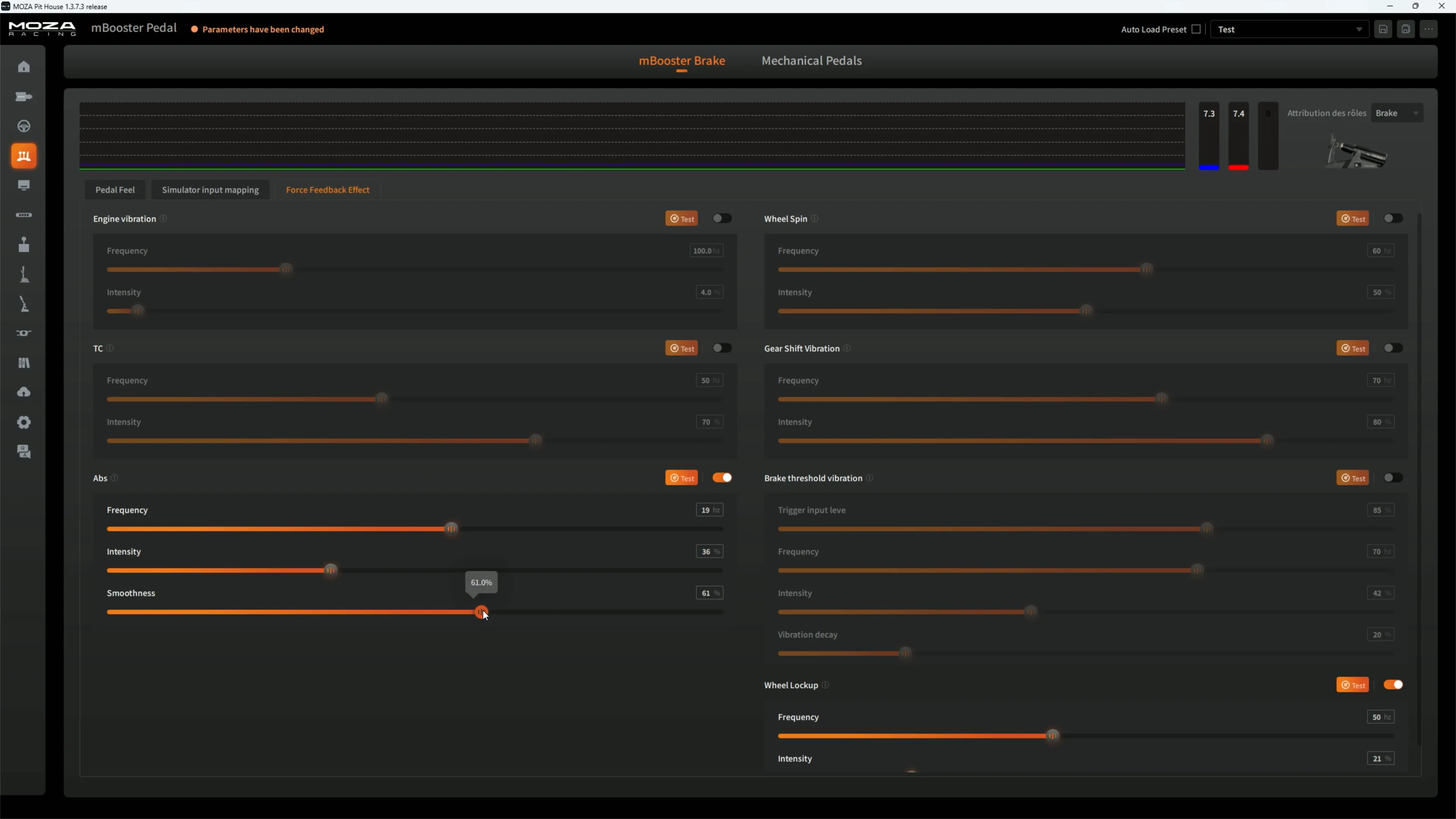1456x819 pixels.
Task: Open the settings gear in the sidebar
Action: click(x=24, y=422)
